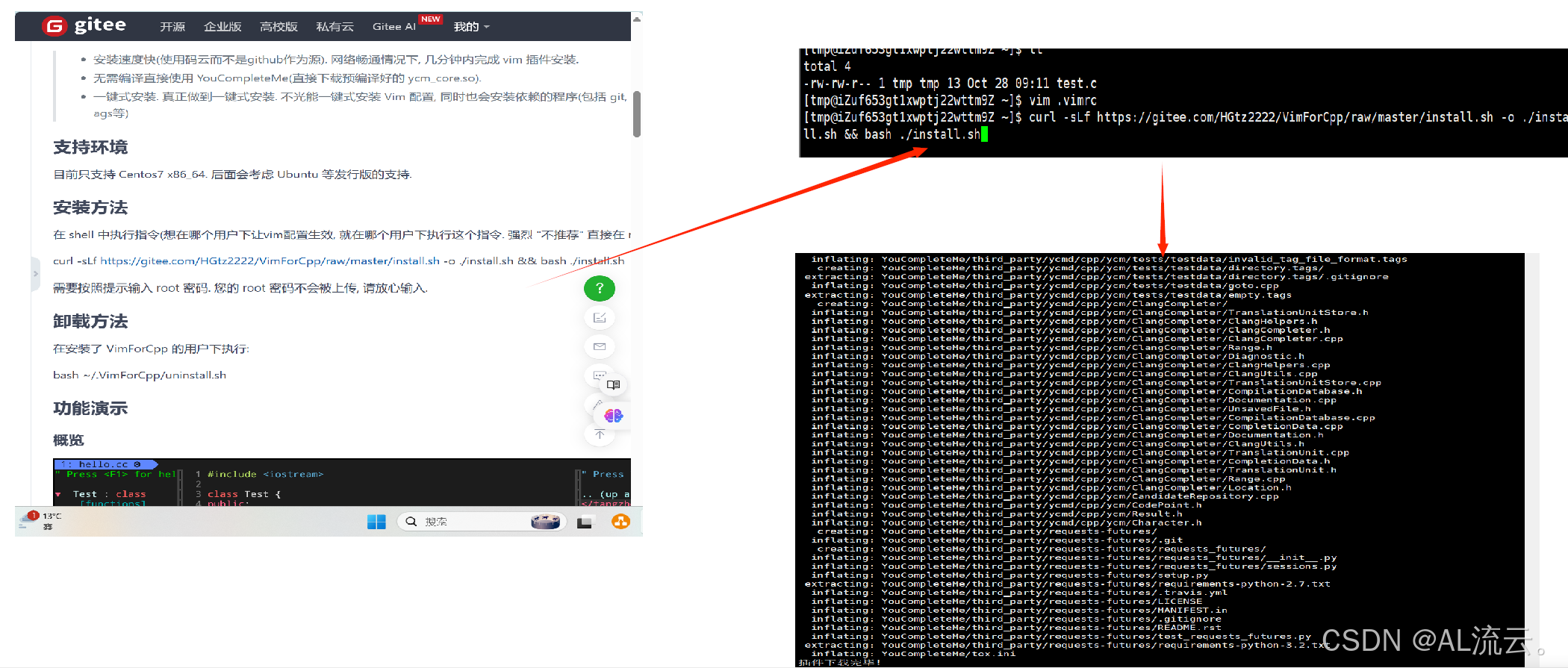
Task: Click the 'total 4' line in terminal
Action: tap(827, 66)
